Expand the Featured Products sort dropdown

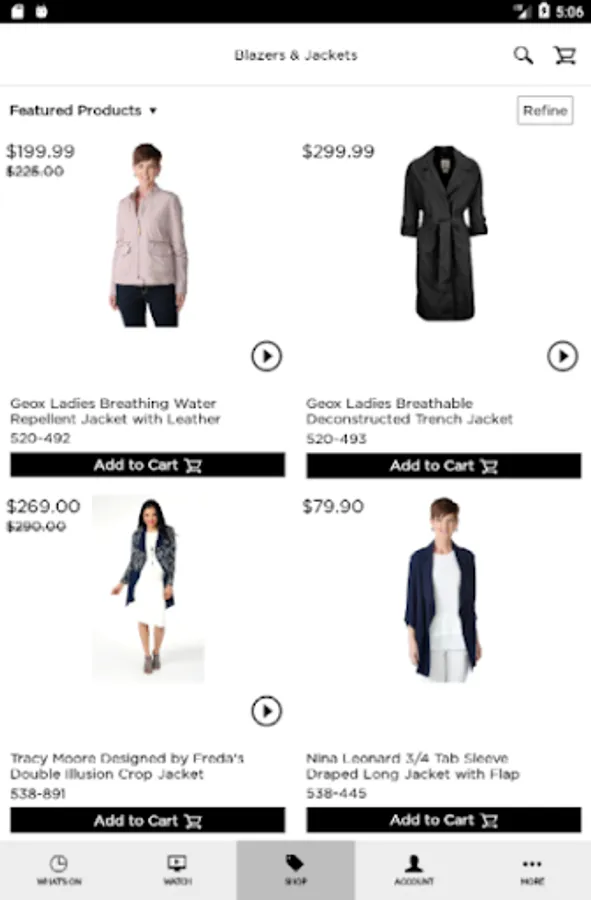point(83,110)
